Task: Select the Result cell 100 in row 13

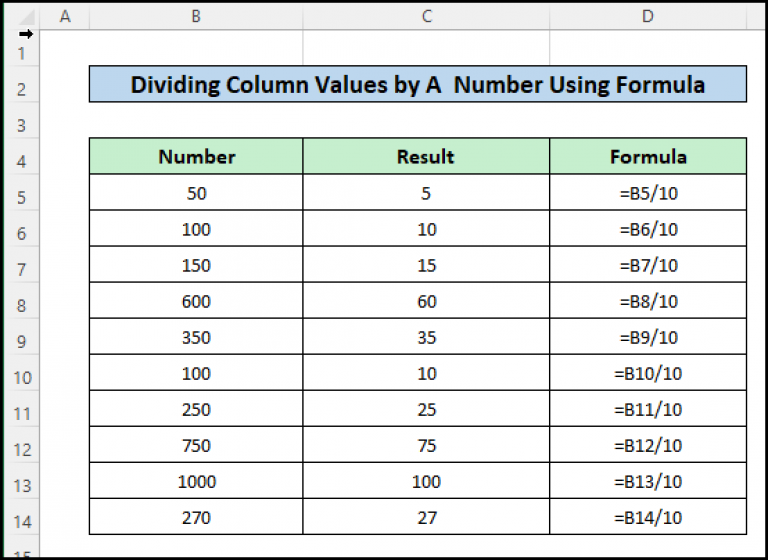Action: (x=426, y=481)
